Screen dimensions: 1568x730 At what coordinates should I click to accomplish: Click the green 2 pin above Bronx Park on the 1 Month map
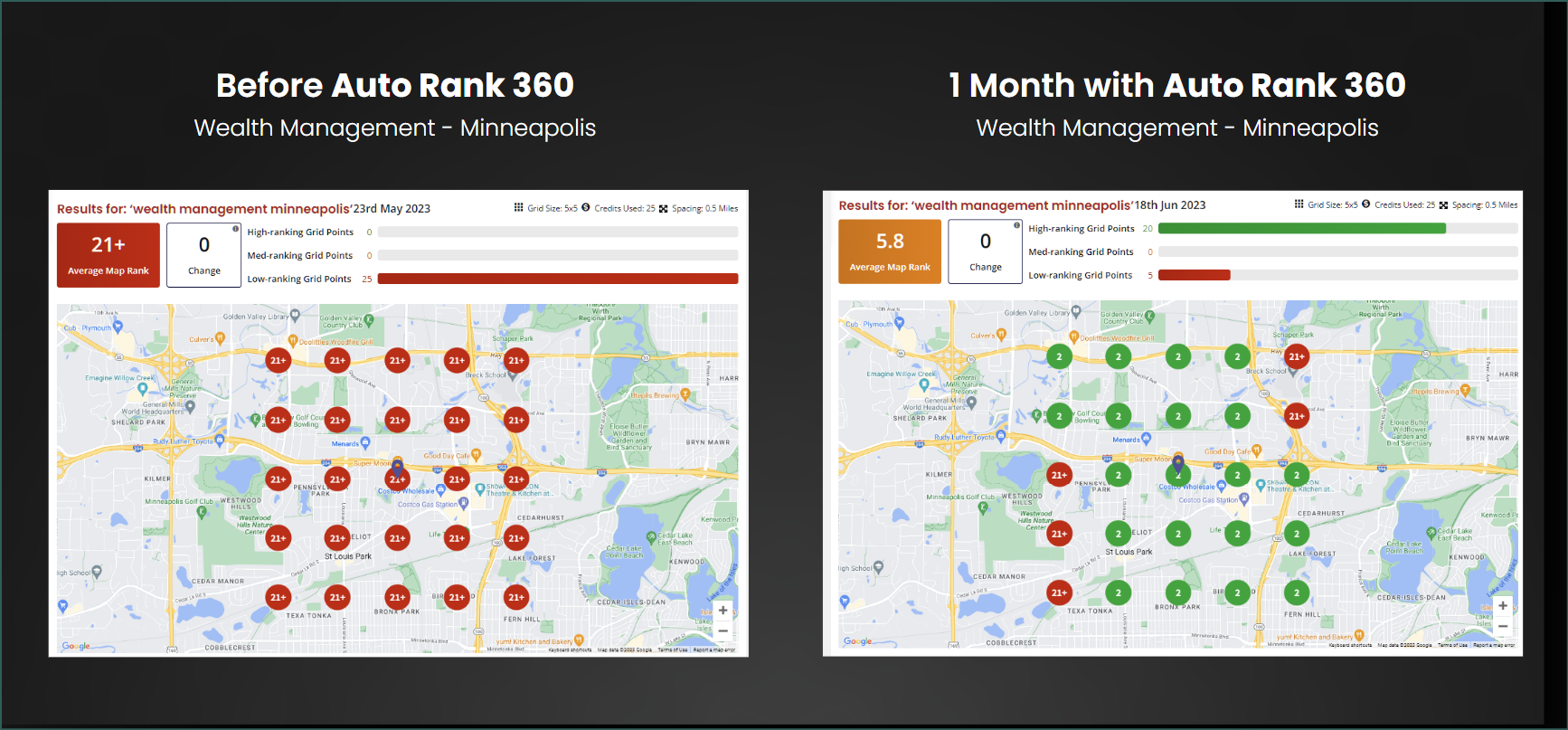pyautogui.click(x=1178, y=593)
